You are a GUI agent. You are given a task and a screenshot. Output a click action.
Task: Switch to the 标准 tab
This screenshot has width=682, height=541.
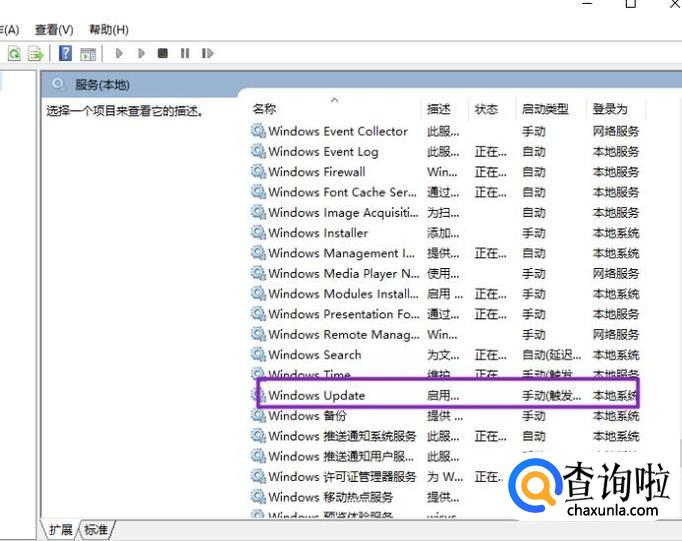(x=96, y=529)
